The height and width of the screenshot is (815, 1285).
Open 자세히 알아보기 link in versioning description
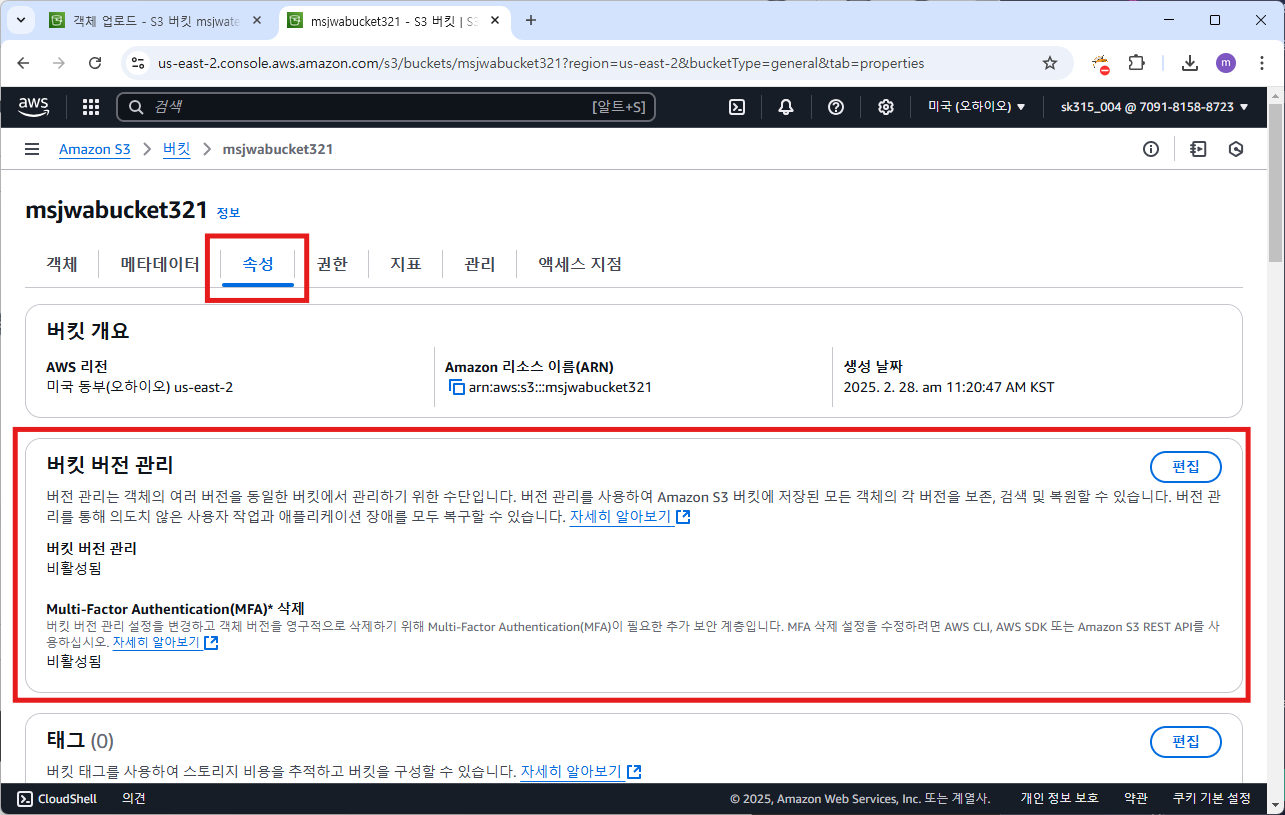pyautogui.click(x=630, y=517)
